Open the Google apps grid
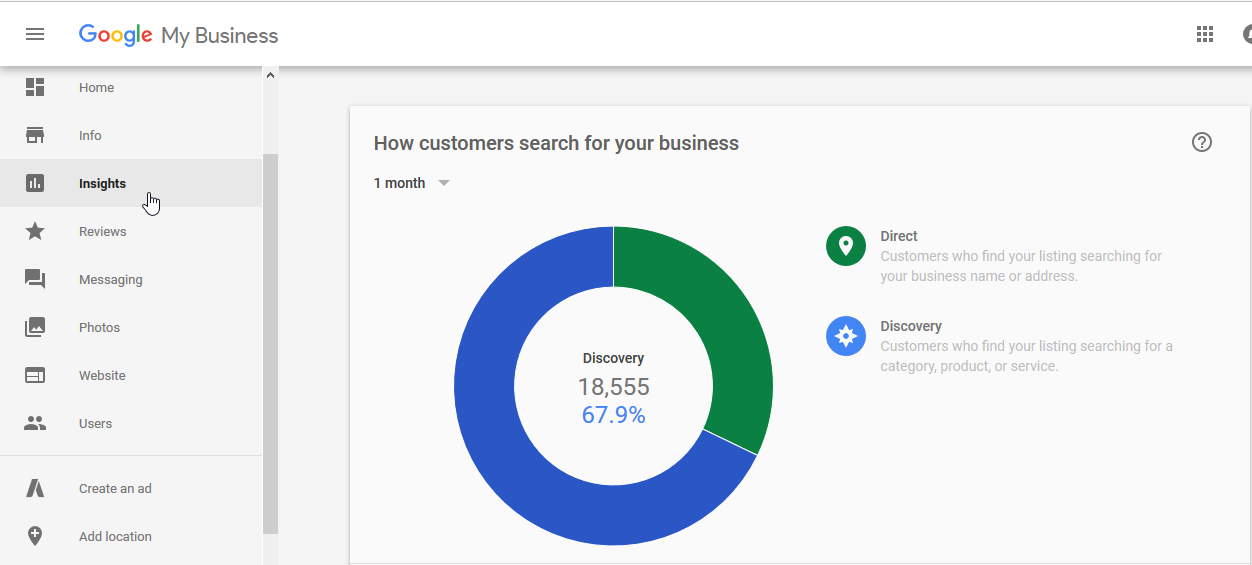The height and width of the screenshot is (565, 1252). [1205, 34]
